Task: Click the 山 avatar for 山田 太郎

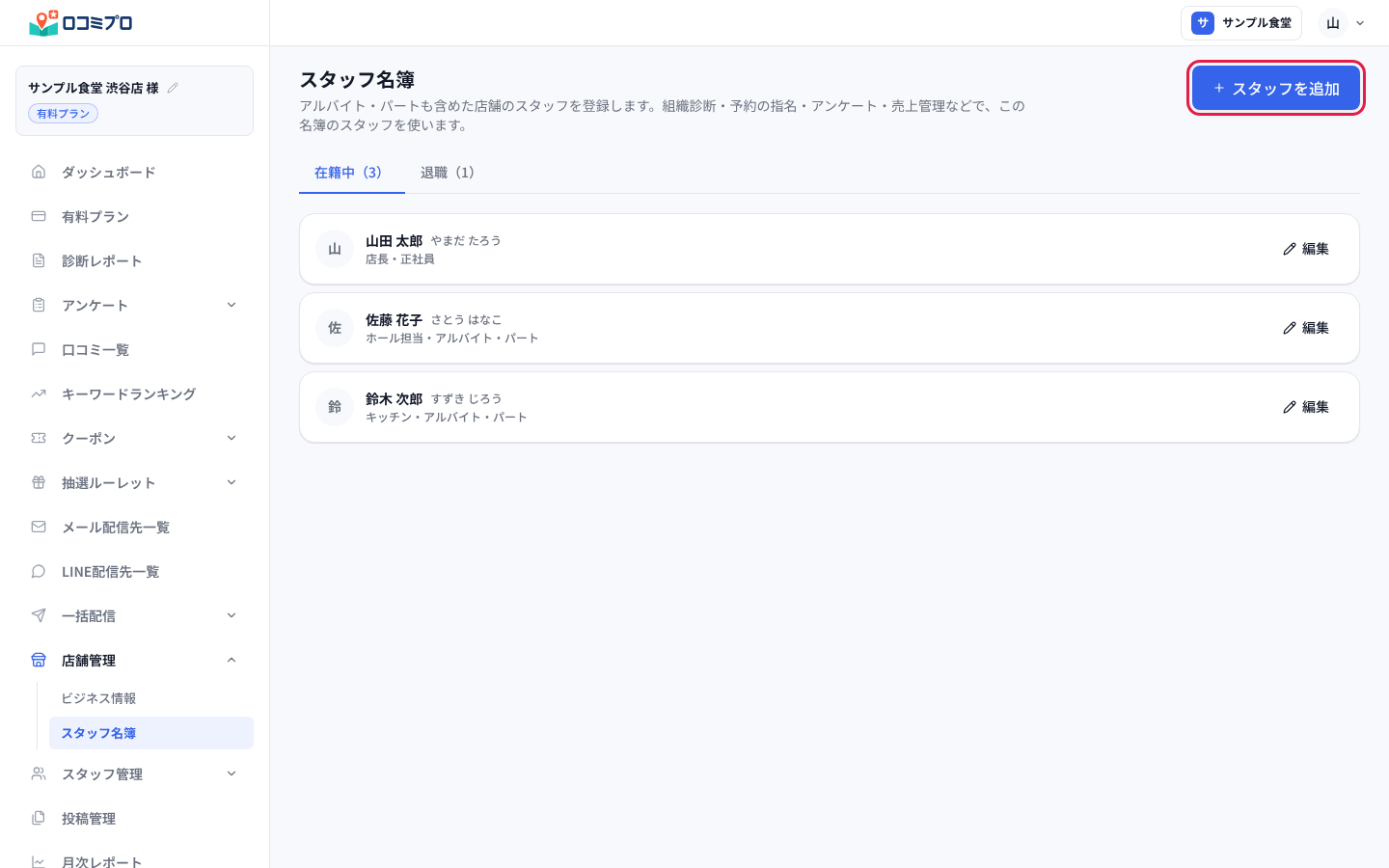Action: (335, 249)
